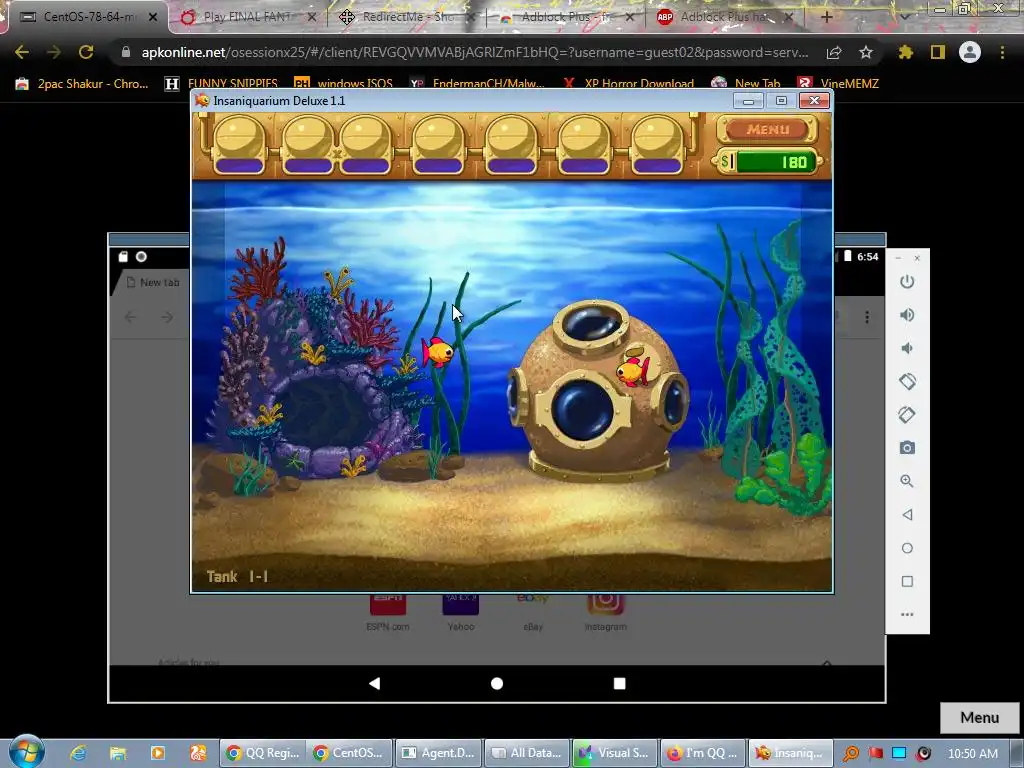Switch to the Adblock Plus tab that has the red ABP icon
This screenshot has width=1024, height=768.
pos(726,17)
